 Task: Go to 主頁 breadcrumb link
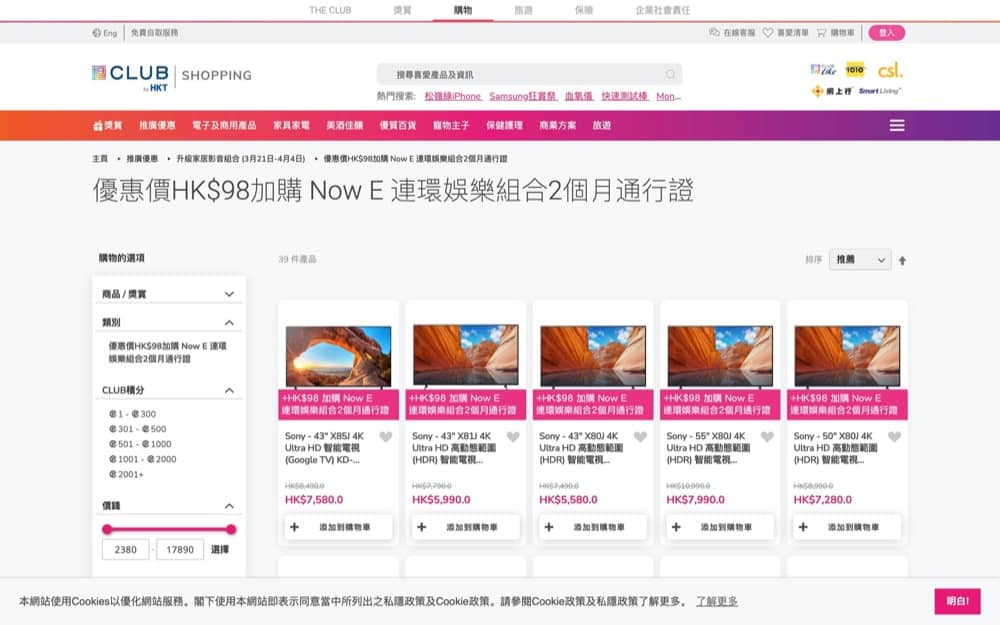coord(100,159)
